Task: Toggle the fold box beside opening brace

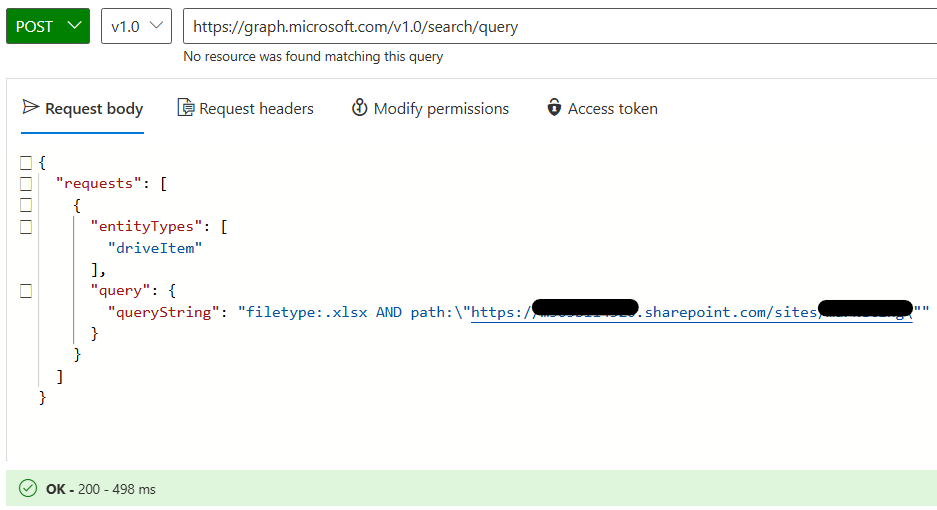Action: click(x=26, y=163)
